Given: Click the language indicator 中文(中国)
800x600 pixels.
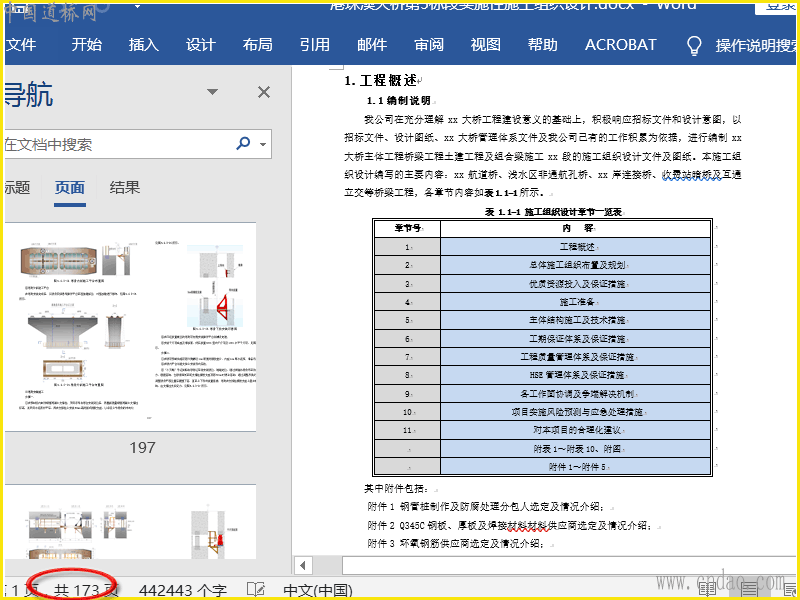Looking at the screenshot, I should click(x=318, y=591).
